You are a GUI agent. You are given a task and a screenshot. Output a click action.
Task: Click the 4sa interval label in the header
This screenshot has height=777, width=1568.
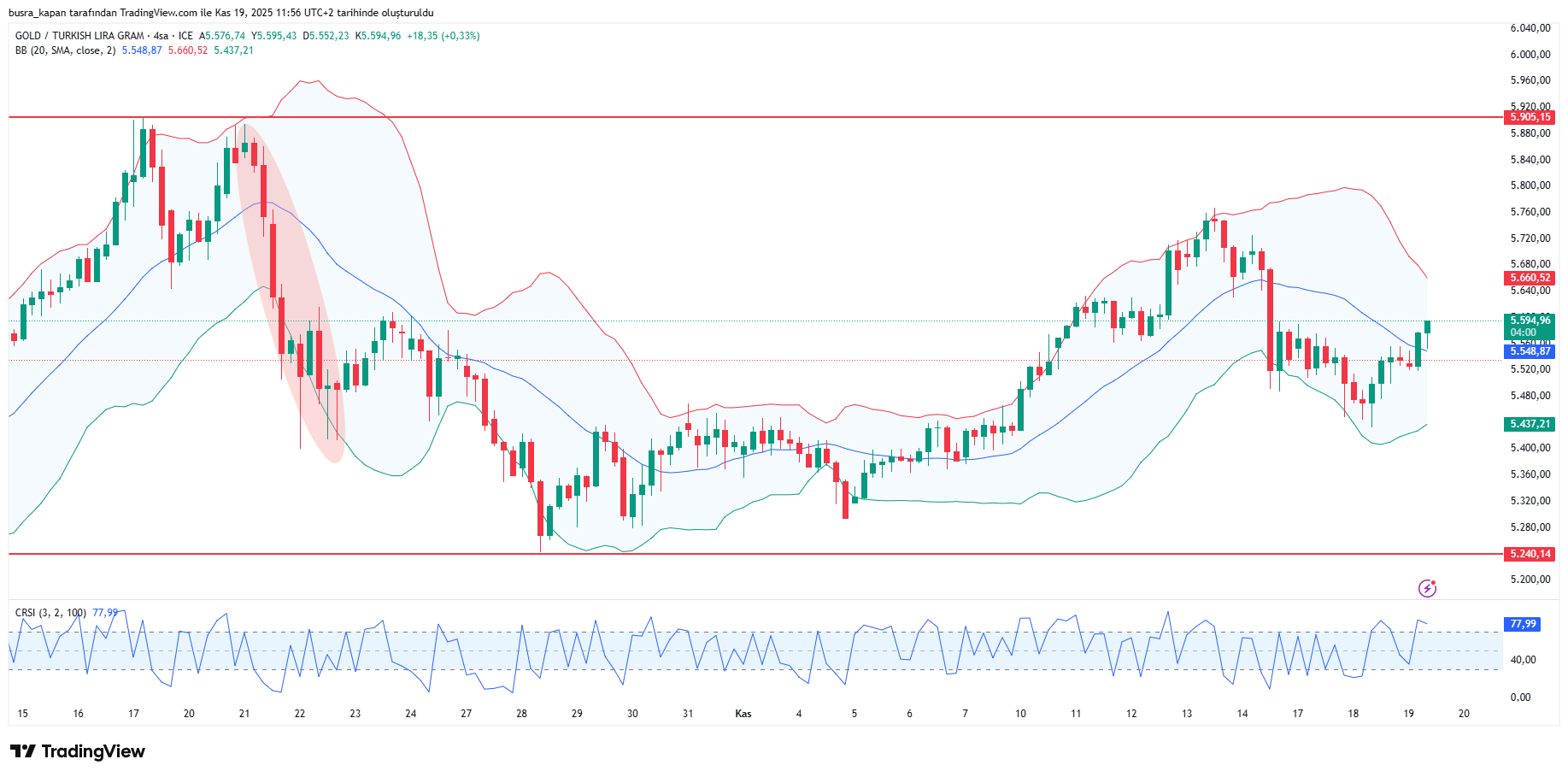[x=161, y=36]
